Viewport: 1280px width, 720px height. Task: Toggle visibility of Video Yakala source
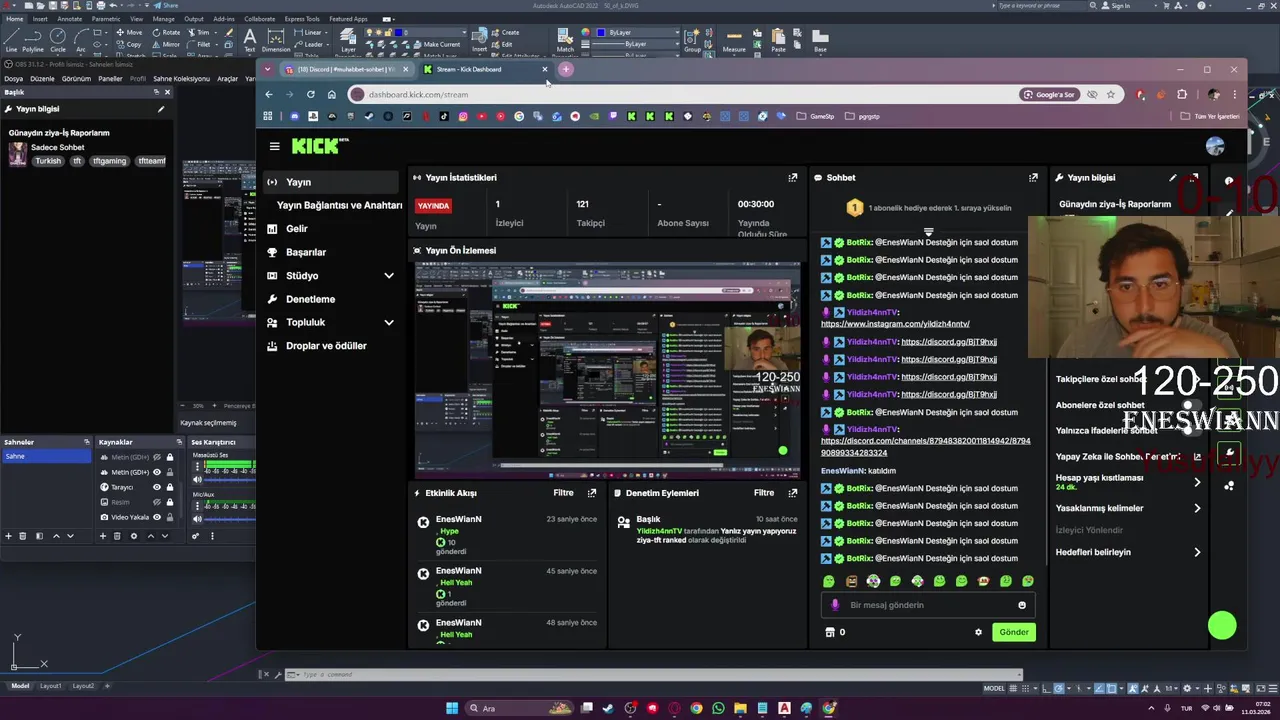[x=157, y=517]
